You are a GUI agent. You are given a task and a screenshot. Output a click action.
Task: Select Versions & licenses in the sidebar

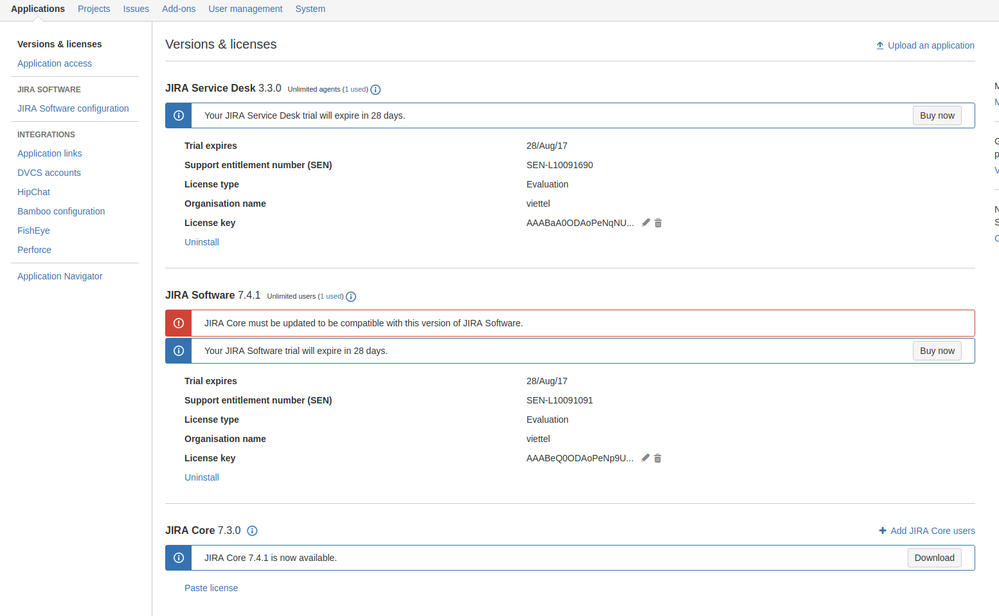[59, 44]
